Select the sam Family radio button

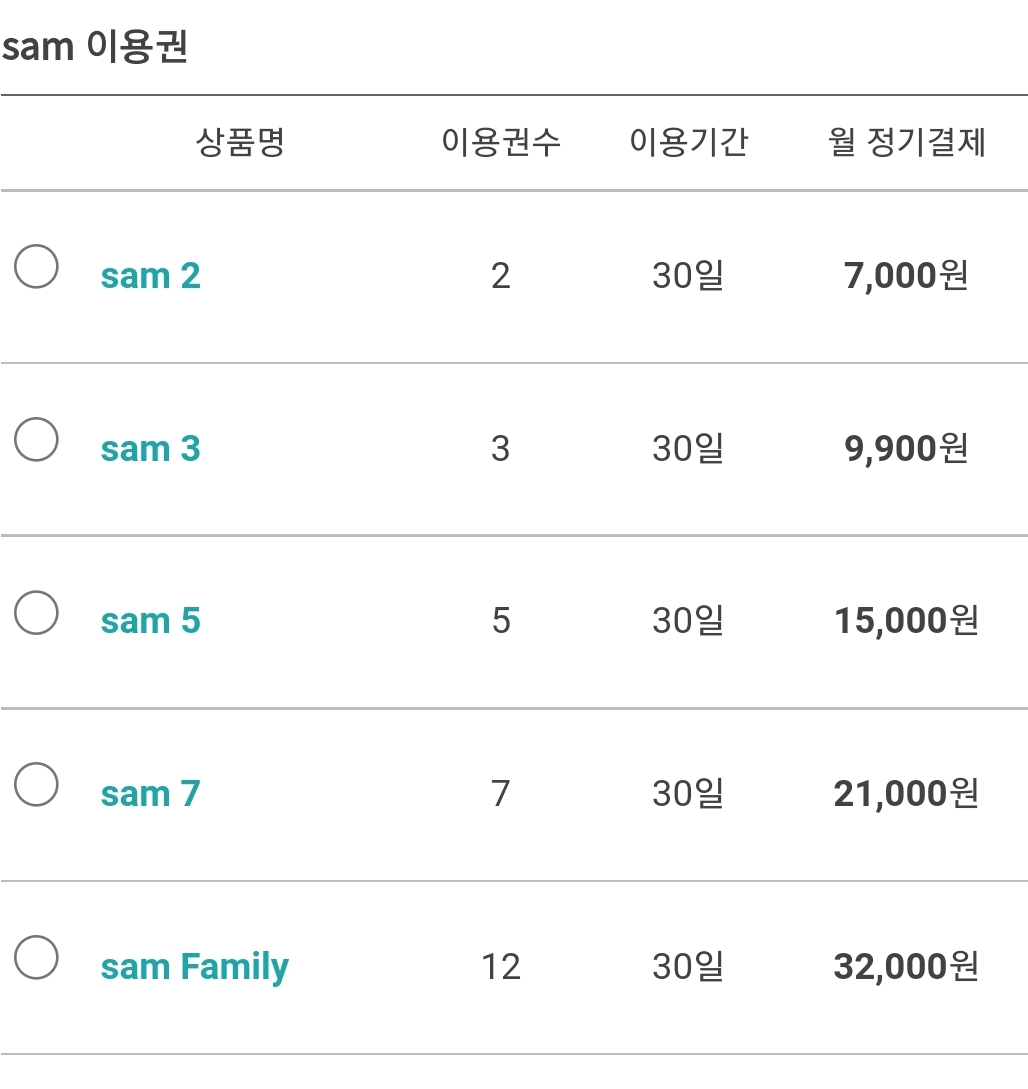(36, 957)
